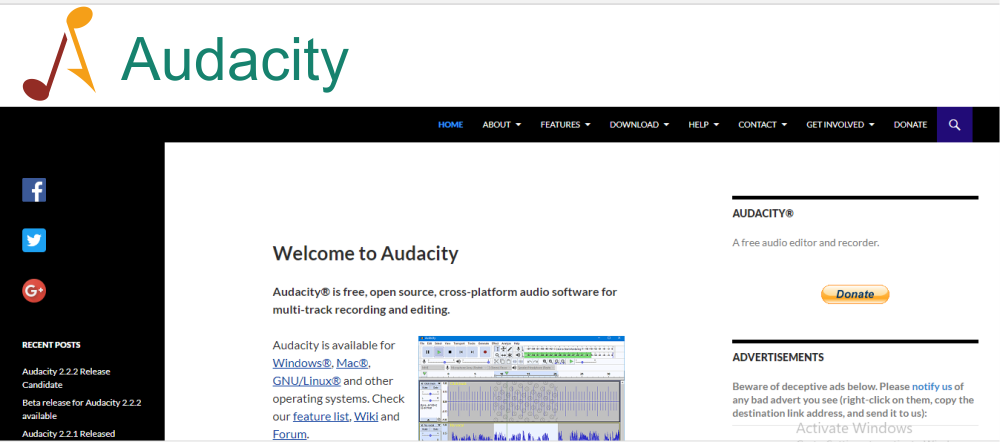This screenshot has height=442, width=1000.
Task: Click the Audacity musical note logo
Action: pyautogui.click(x=59, y=54)
